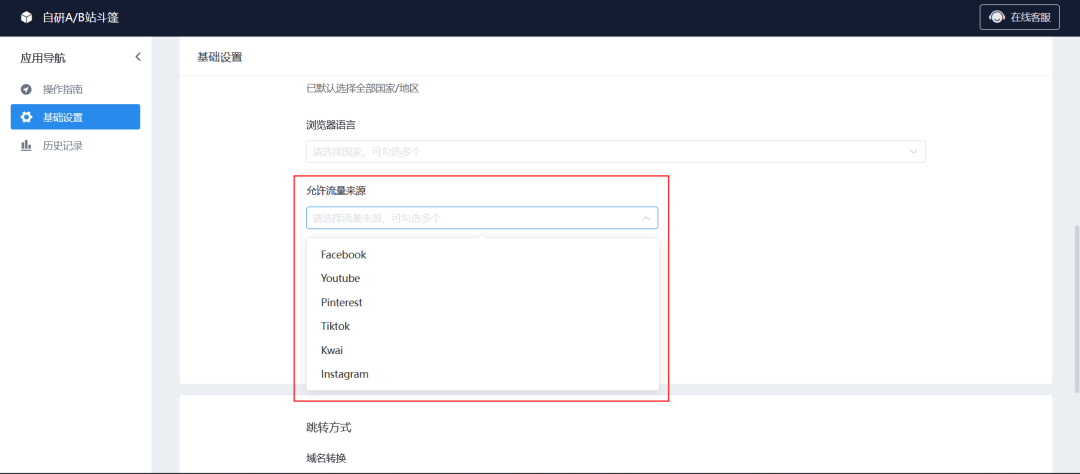This screenshot has width=1080, height=474.
Task: Open 在线客服 online support button
Action: click(x=1019, y=17)
